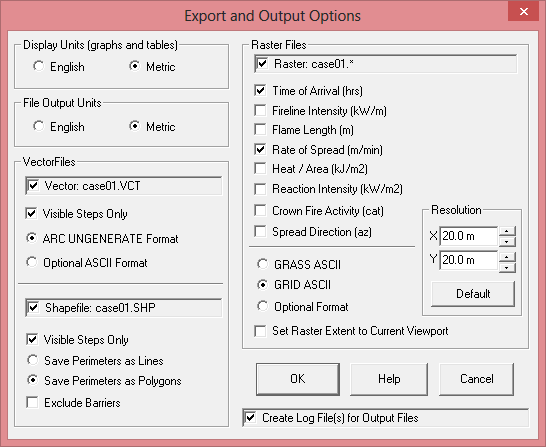This screenshot has width=546, height=447.
Task: Enable Heat / Area (kJ/m2) output
Action: [260, 168]
